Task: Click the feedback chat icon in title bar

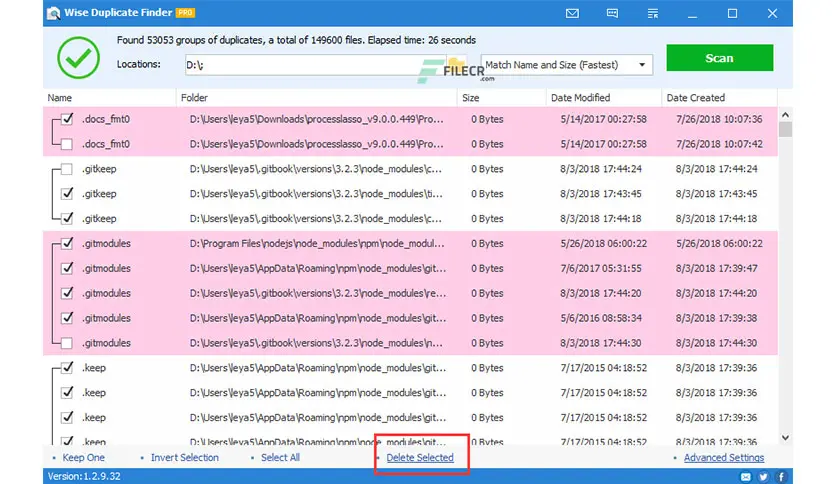Action: tap(612, 13)
